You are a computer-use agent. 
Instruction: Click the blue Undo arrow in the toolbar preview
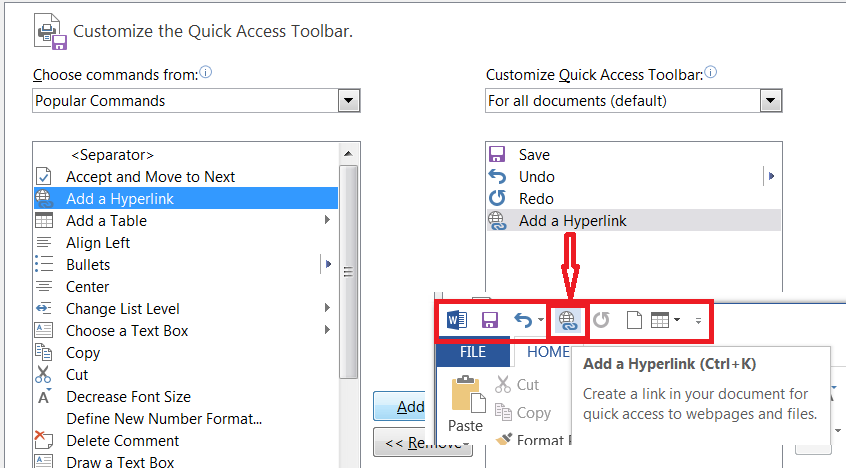click(522, 320)
